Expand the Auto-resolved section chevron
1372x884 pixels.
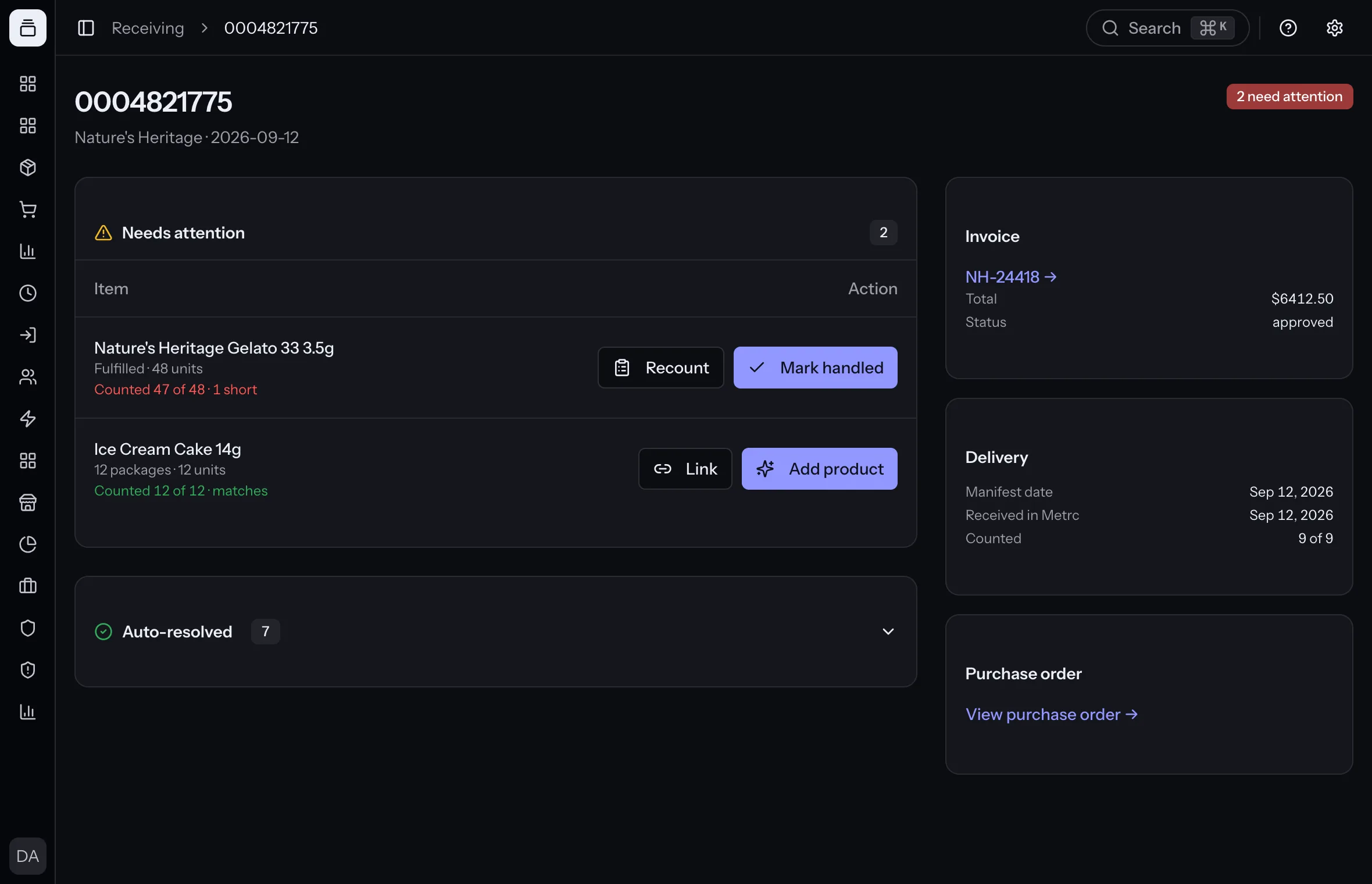coord(888,632)
